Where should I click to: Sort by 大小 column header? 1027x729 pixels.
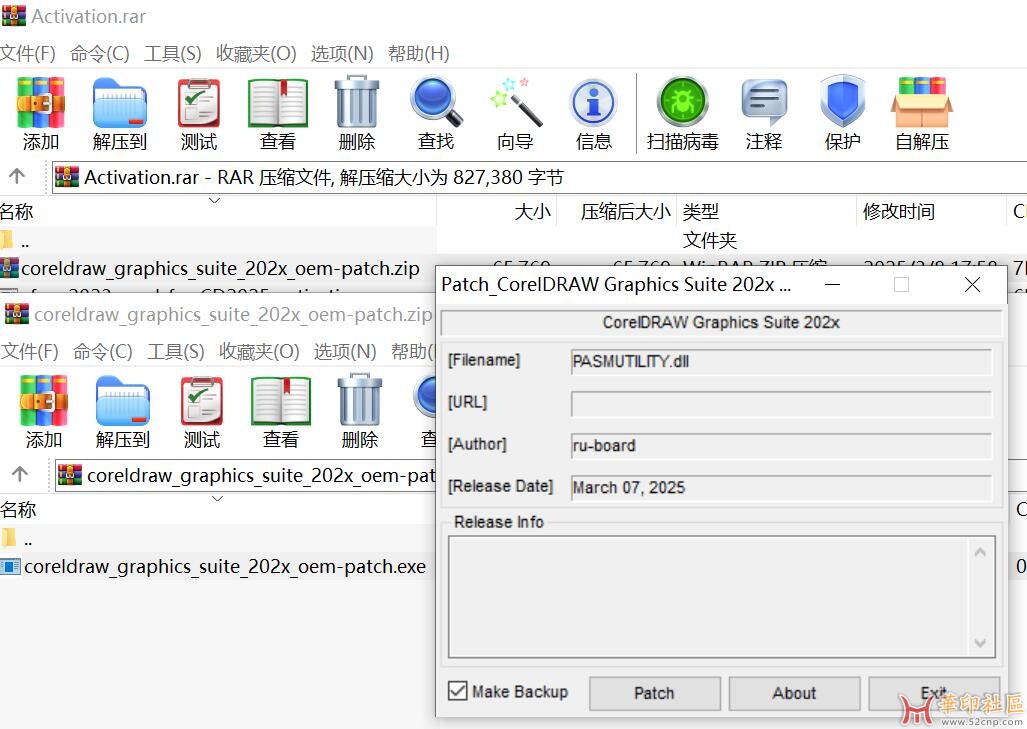tap(496, 211)
